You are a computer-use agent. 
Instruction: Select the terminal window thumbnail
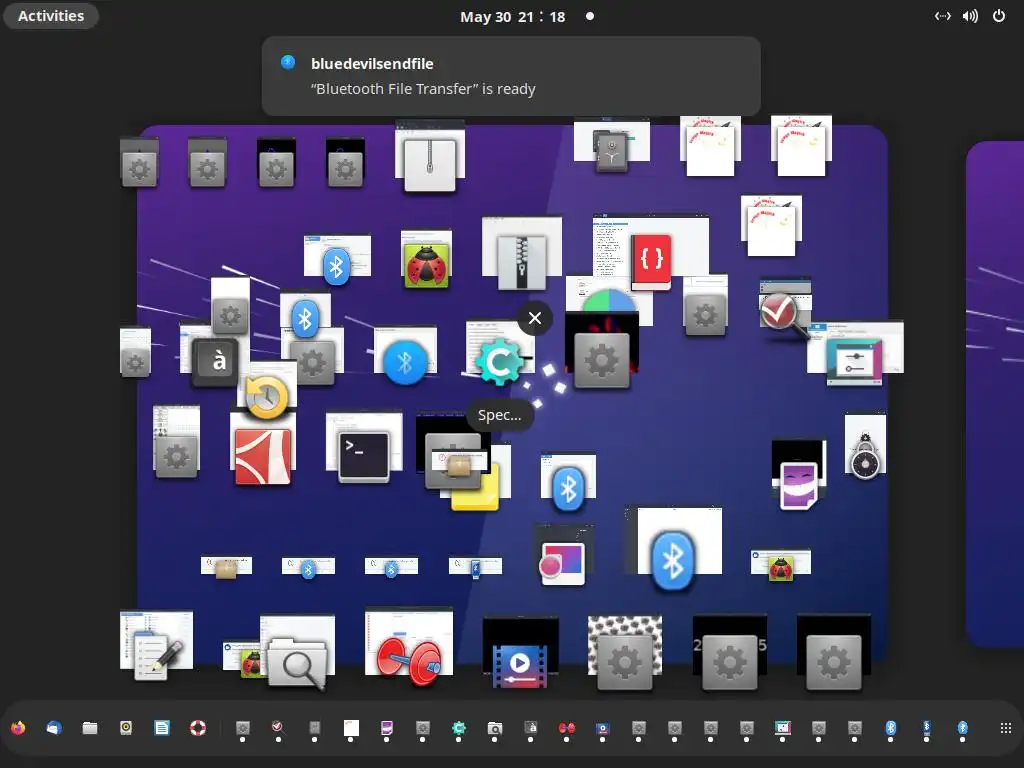(x=364, y=447)
